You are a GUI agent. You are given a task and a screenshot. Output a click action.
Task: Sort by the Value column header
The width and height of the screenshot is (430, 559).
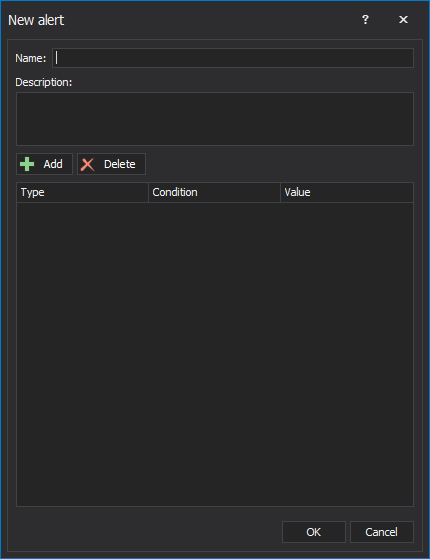tap(347, 192)
